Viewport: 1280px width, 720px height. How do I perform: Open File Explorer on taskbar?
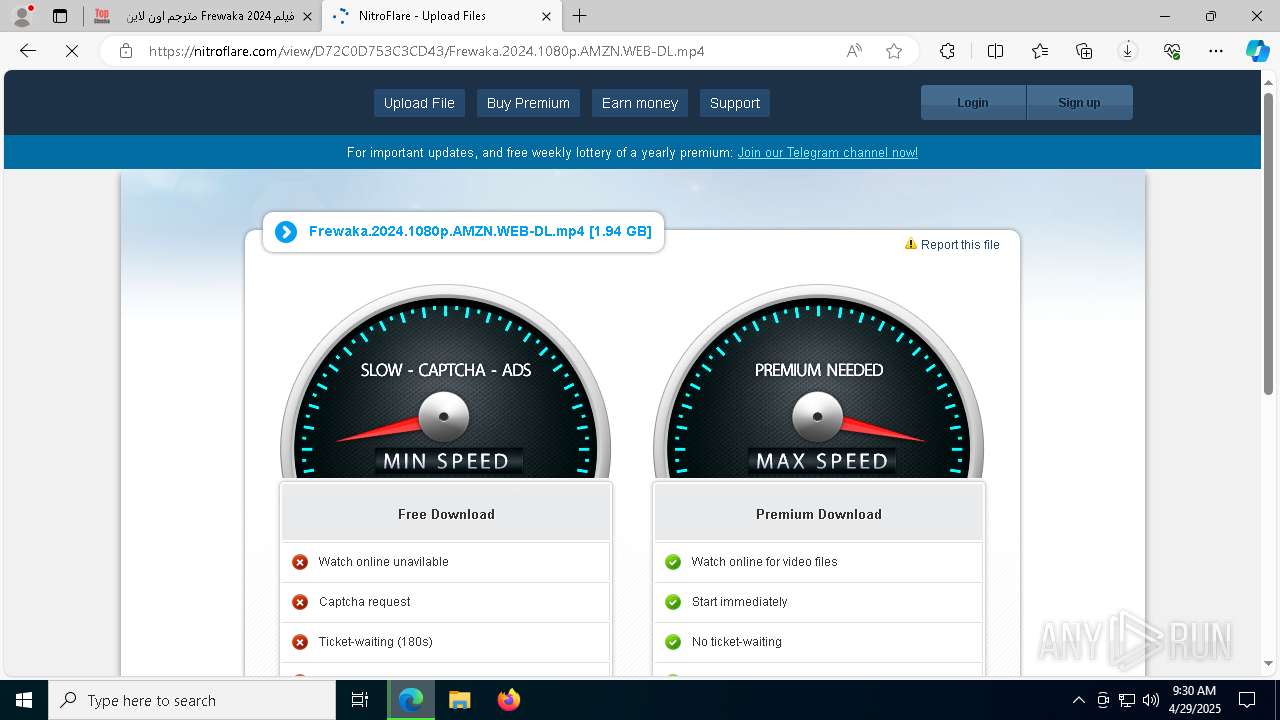(x=459, y=700)
